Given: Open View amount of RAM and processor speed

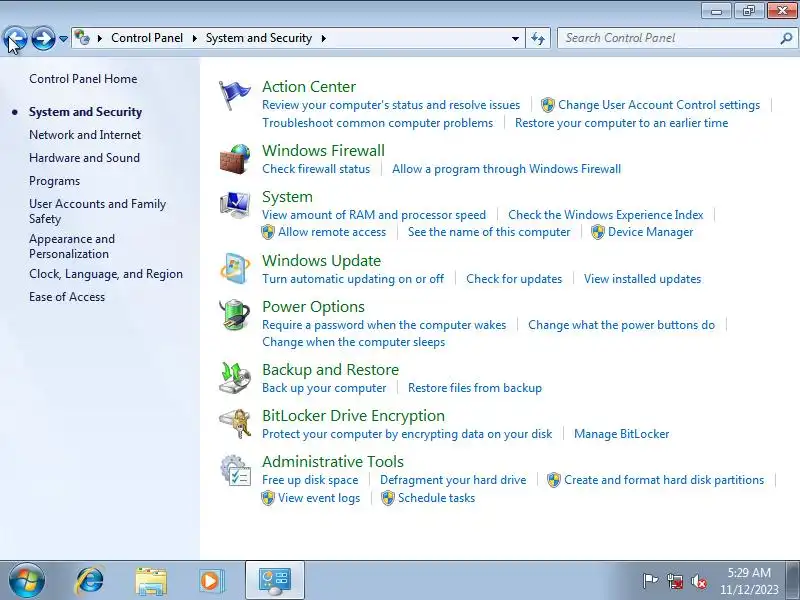Looking at the screenshot, I should coord(374,215).
